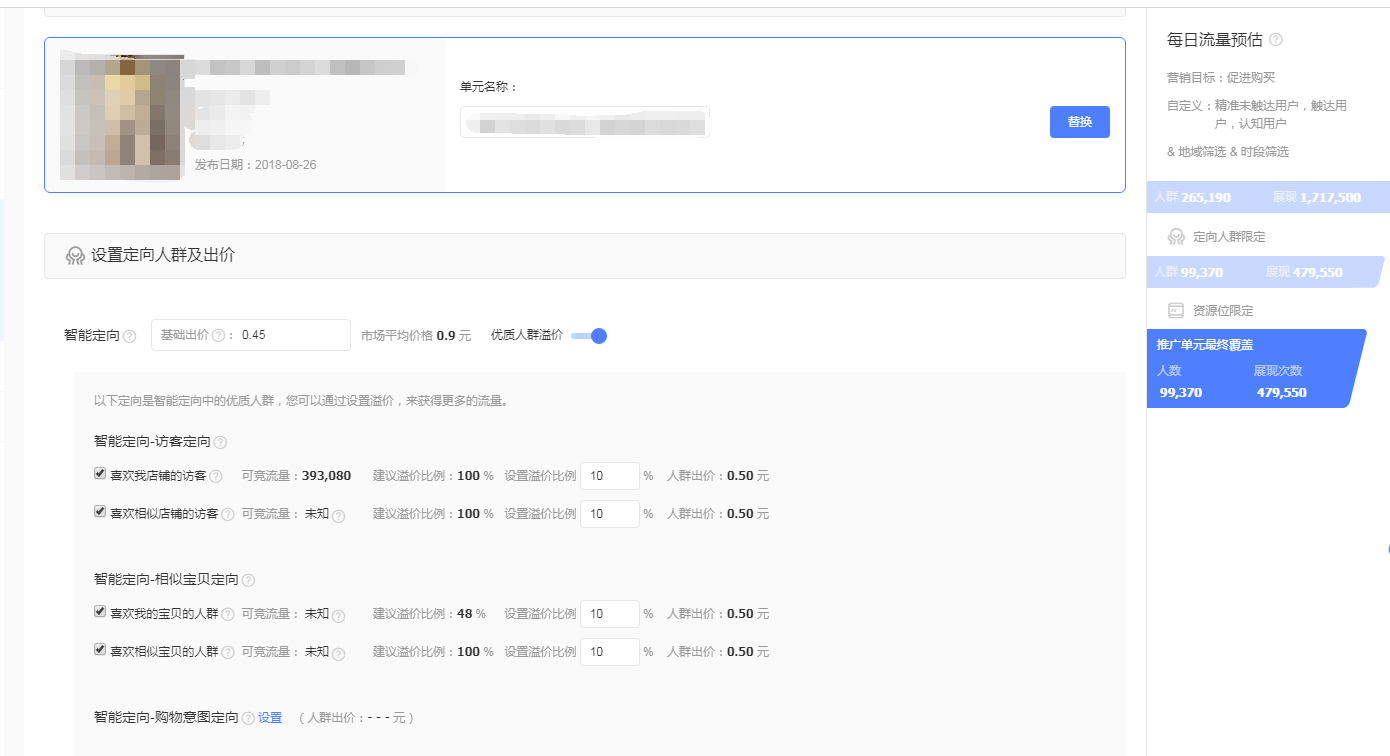The image size is (1390, 756).
Task: Click help icon next to 智能定向-访客定向
Action: tap(220, 442)
